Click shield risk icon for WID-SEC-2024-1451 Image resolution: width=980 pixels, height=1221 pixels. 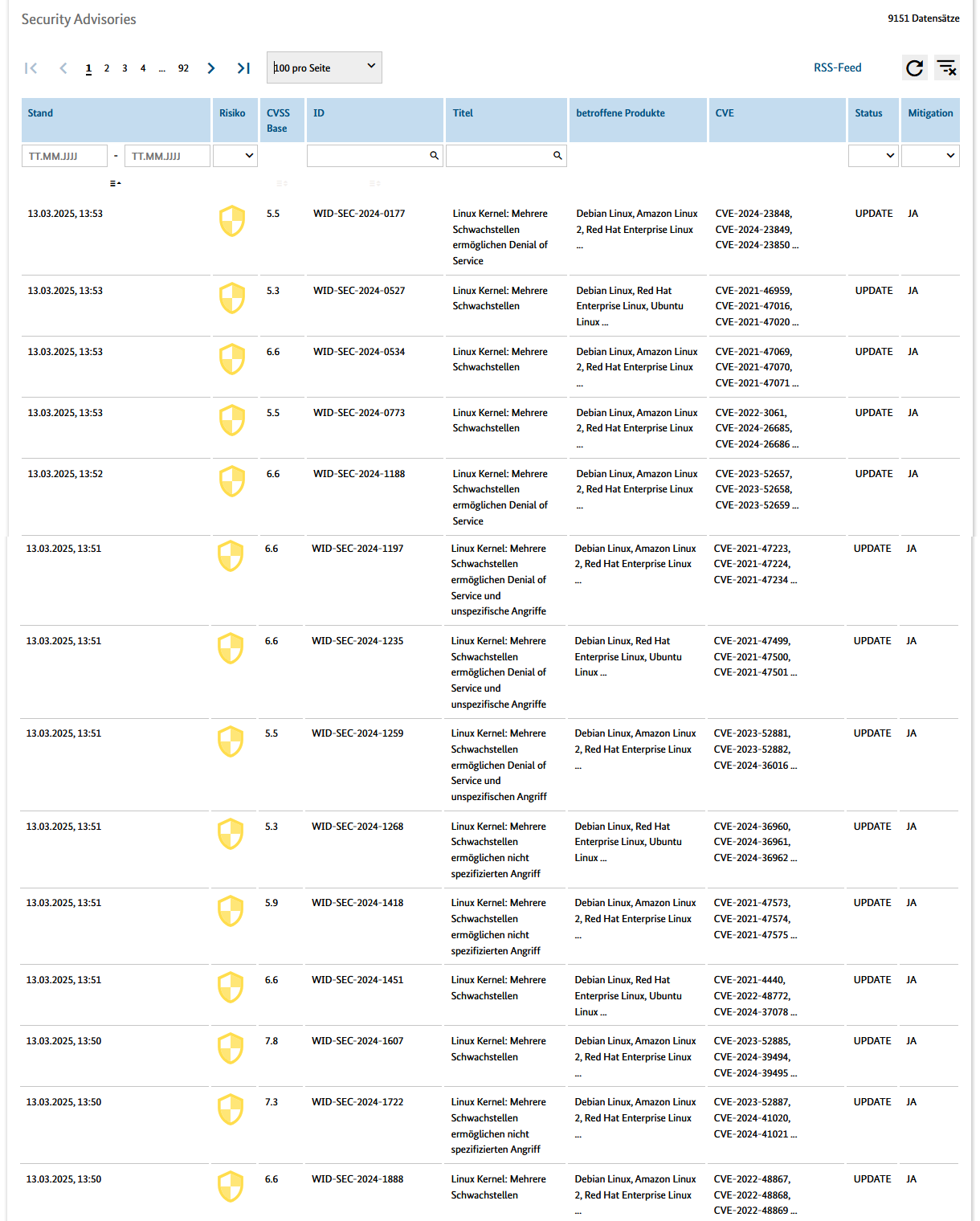[x=231, y=987]
